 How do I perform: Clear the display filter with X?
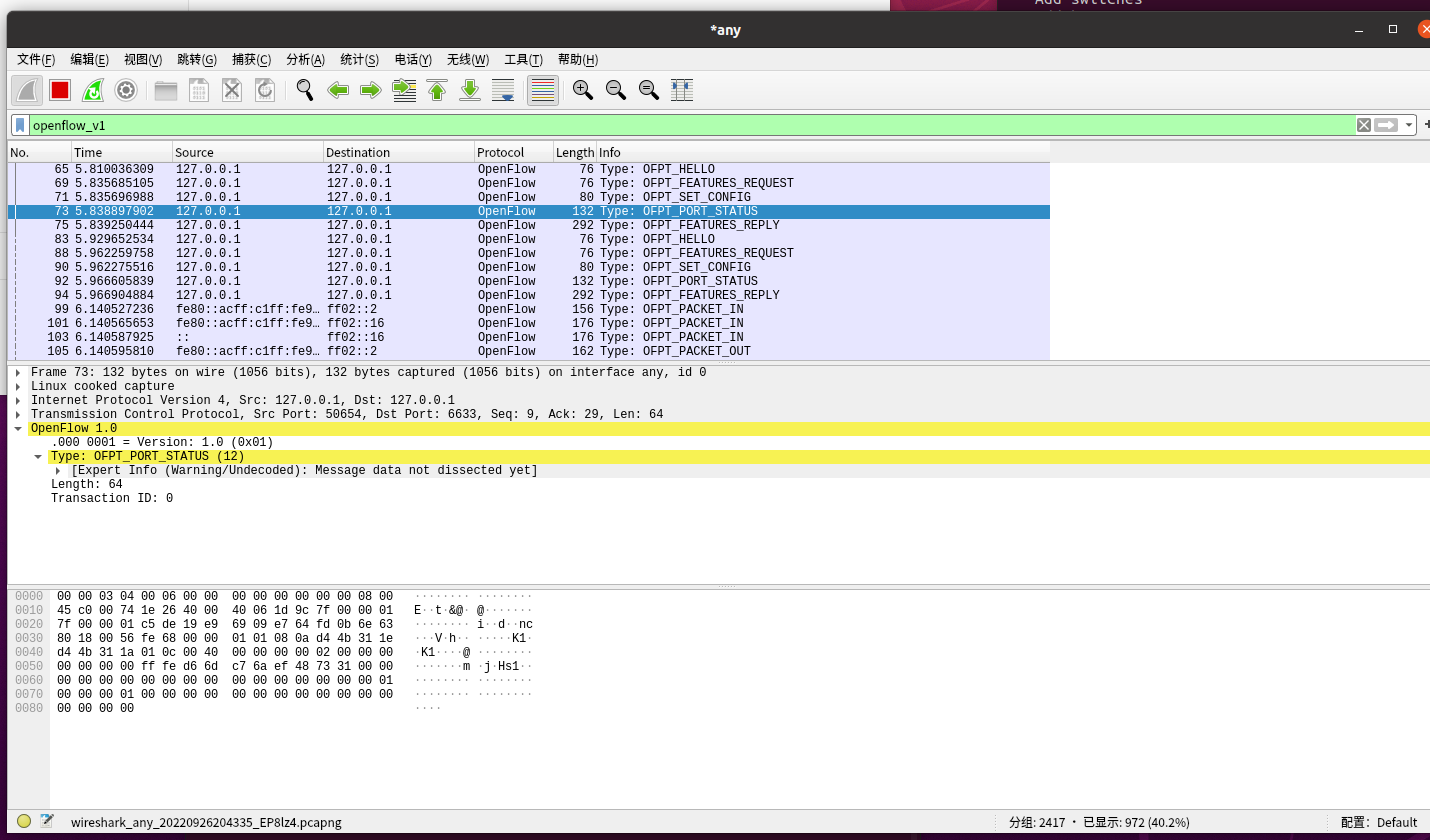coord(1364,125)
